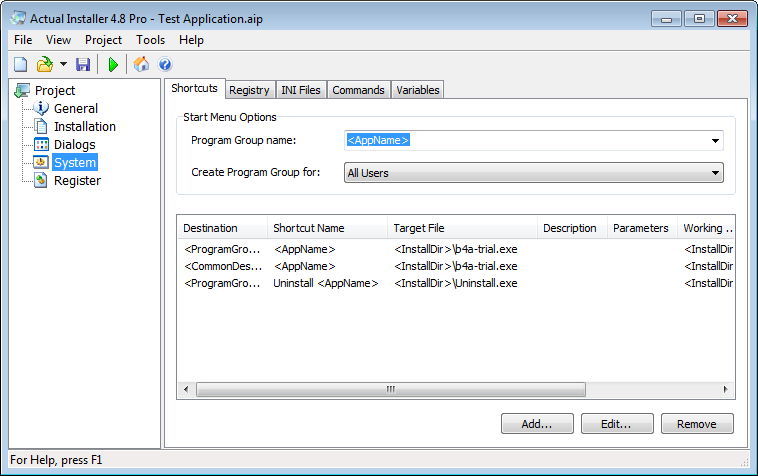The image size is (758, 476).
Task: Select the first <ProgramGro... destination cell
Action: (222, 249)
